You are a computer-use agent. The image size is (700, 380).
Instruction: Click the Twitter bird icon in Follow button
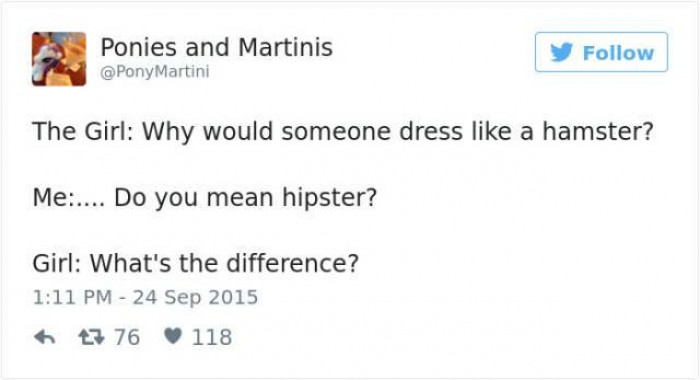[x=561, y=52]
